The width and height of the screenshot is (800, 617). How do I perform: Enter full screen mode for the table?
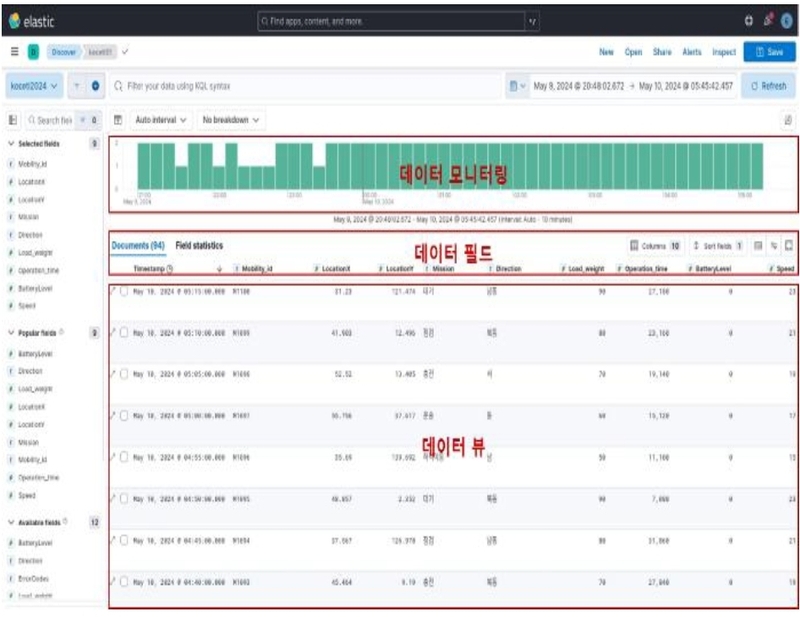pos(789,245)
